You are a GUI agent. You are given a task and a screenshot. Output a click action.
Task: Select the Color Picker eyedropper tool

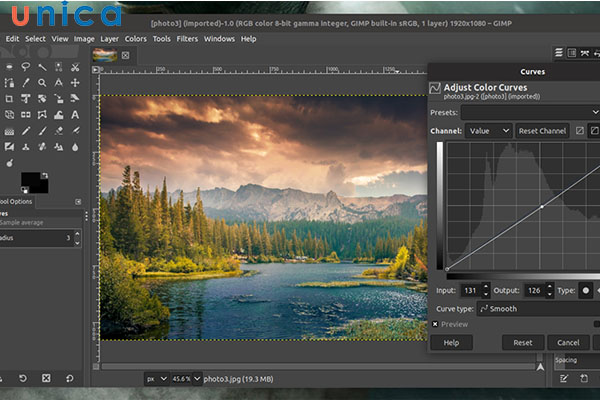point(26,83)
